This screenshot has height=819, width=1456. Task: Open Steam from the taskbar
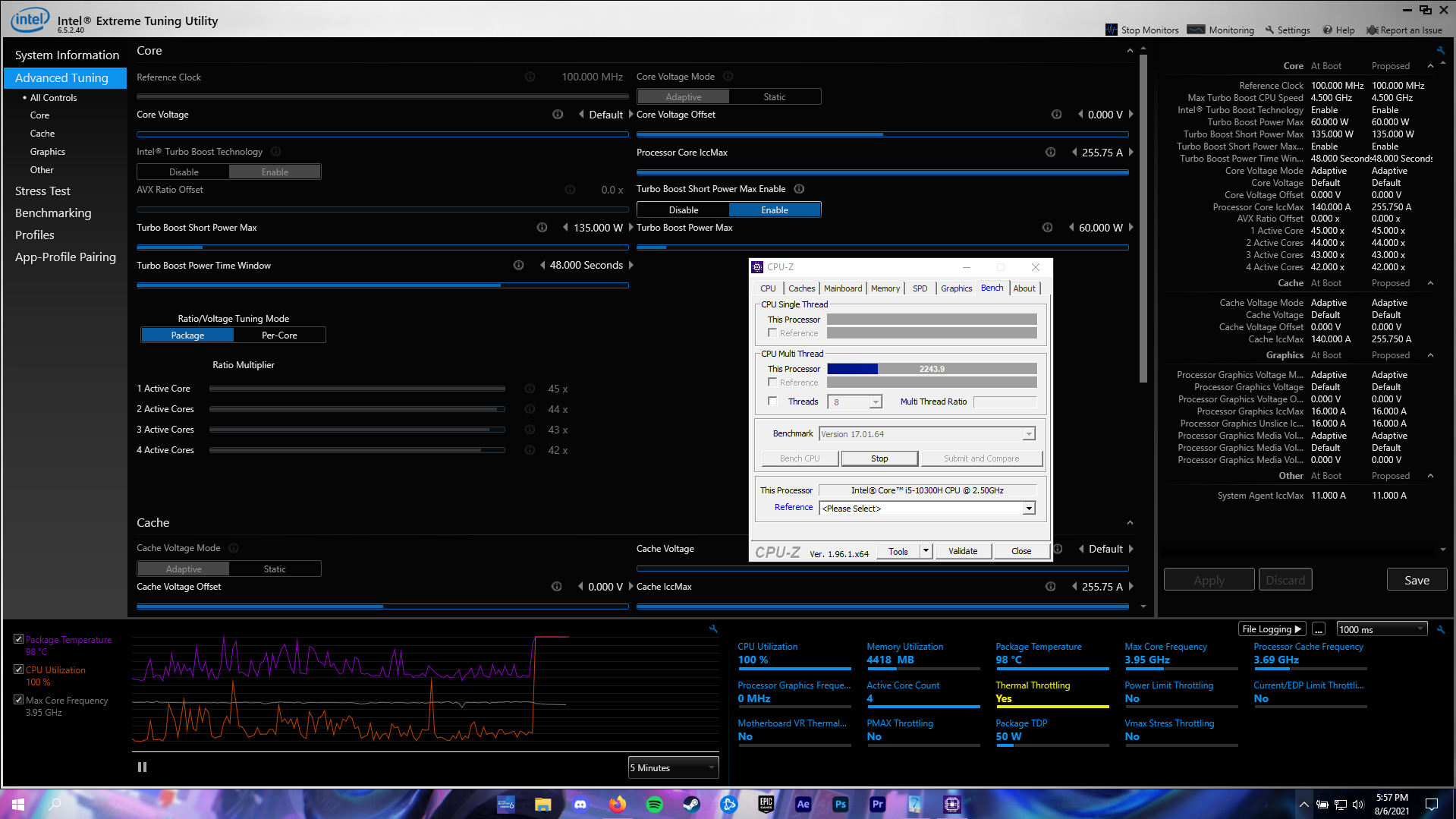[691, 805]
